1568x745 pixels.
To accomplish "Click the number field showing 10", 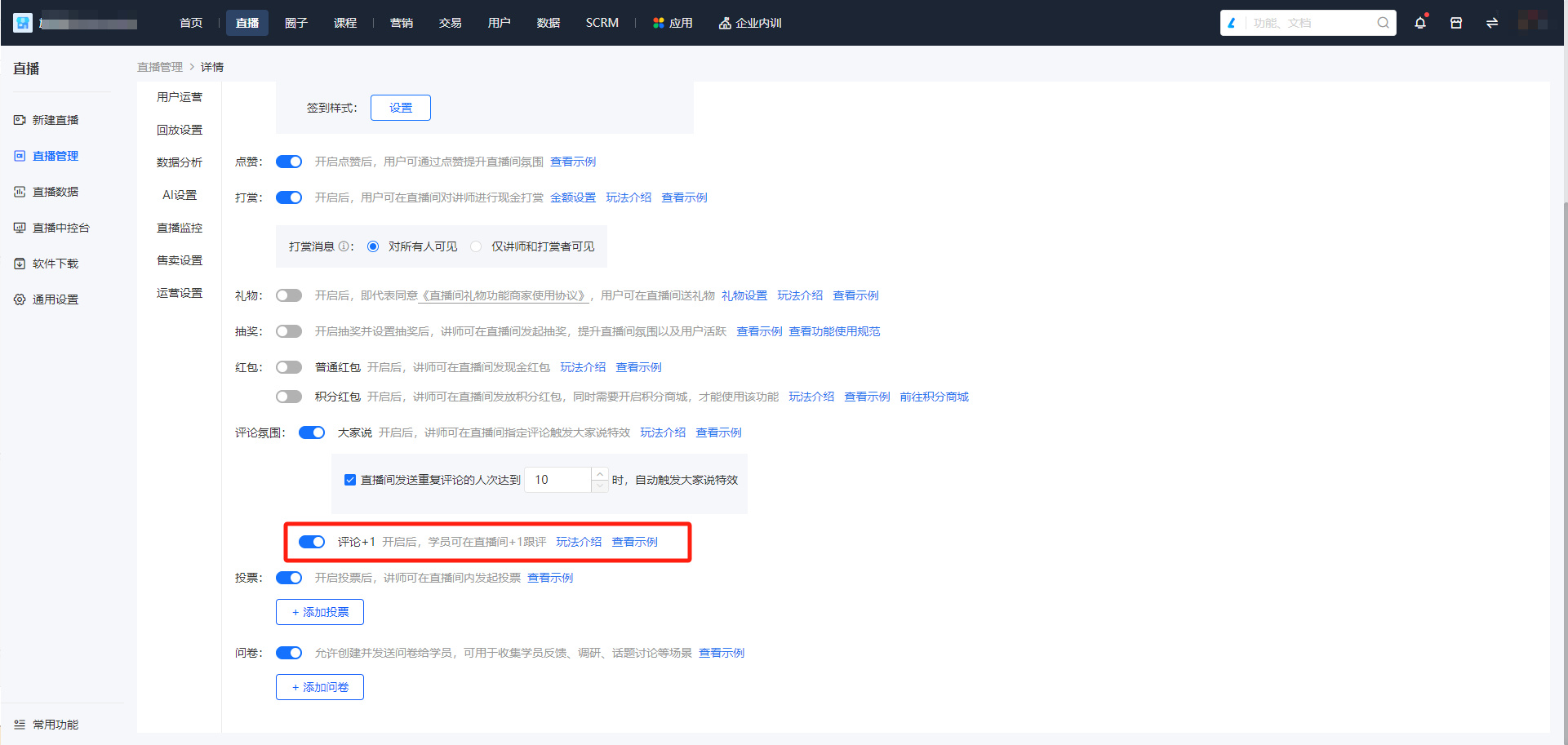I will pos(558,480).
